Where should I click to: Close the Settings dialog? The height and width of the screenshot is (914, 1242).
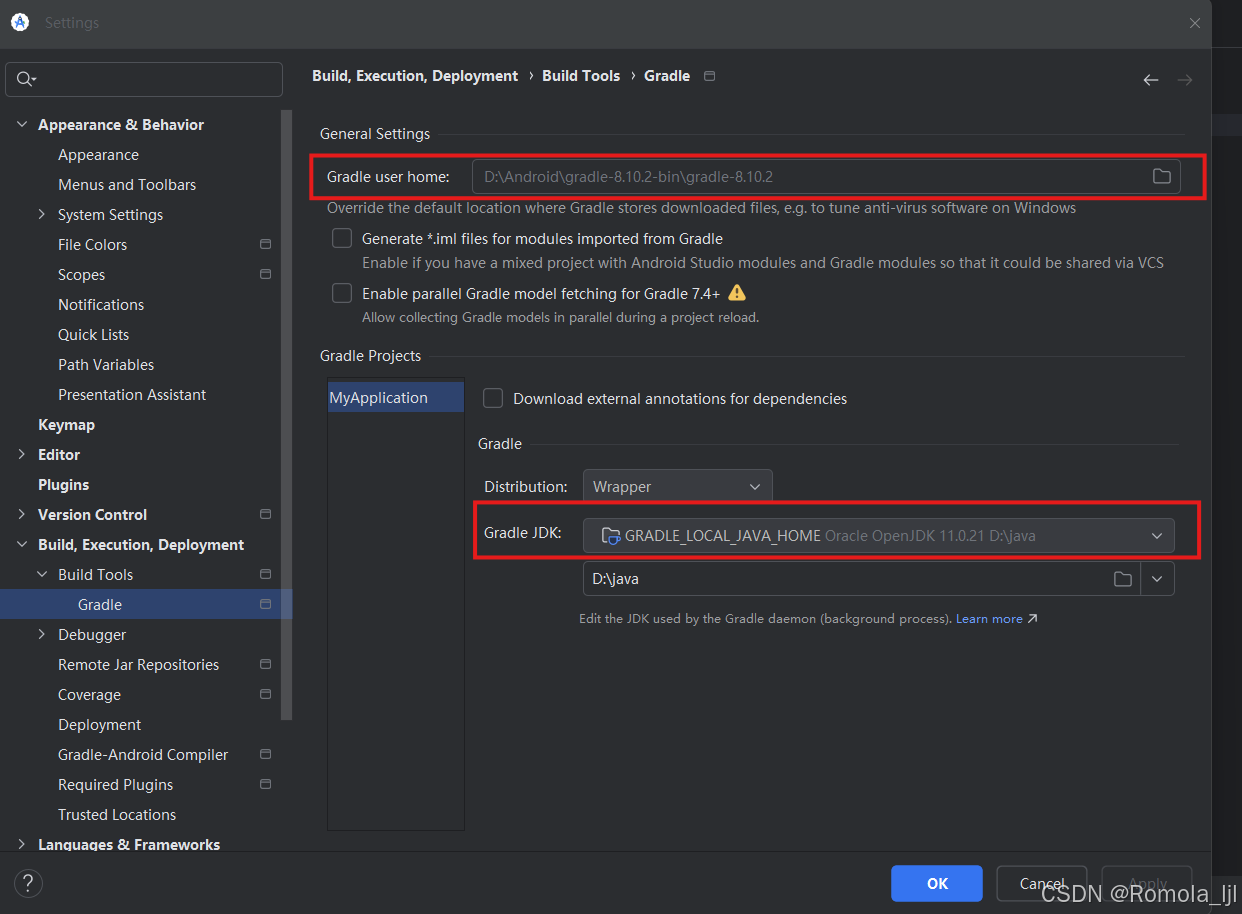tap(1195, 23)
